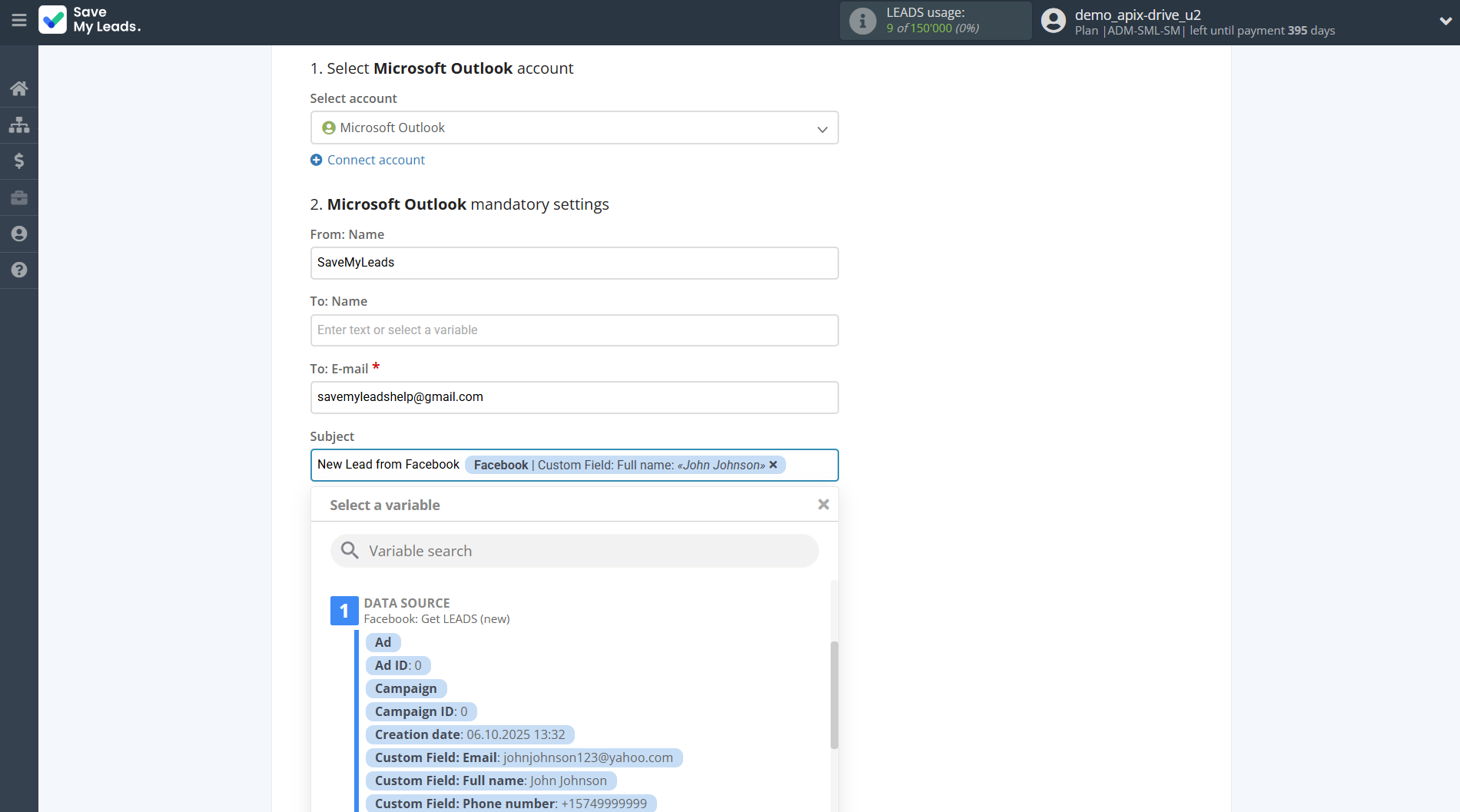Open the Home icon in the sidebar

(18, 88)
